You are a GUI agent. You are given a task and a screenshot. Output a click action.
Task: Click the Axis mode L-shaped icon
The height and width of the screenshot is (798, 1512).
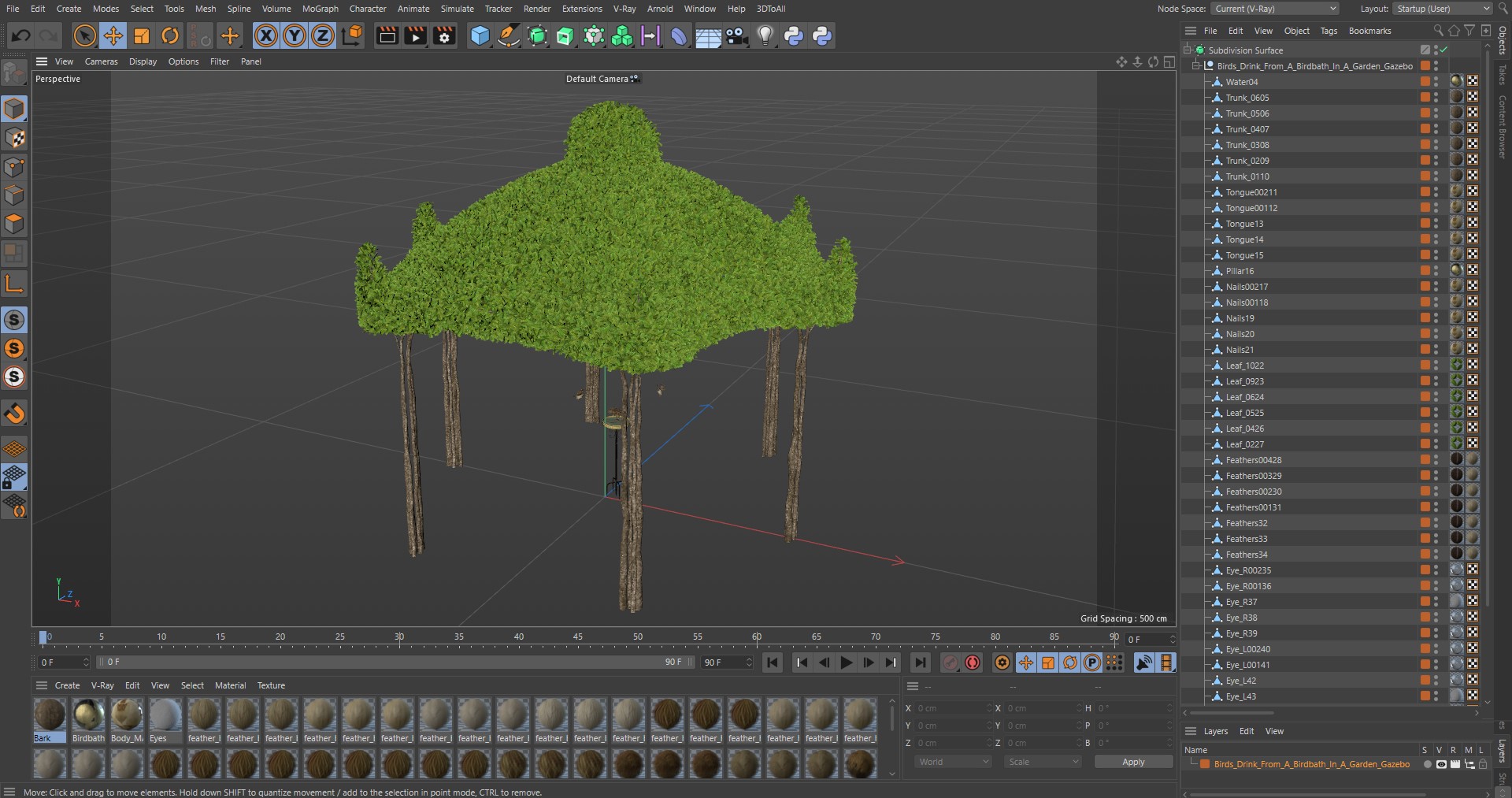[14, 284]
